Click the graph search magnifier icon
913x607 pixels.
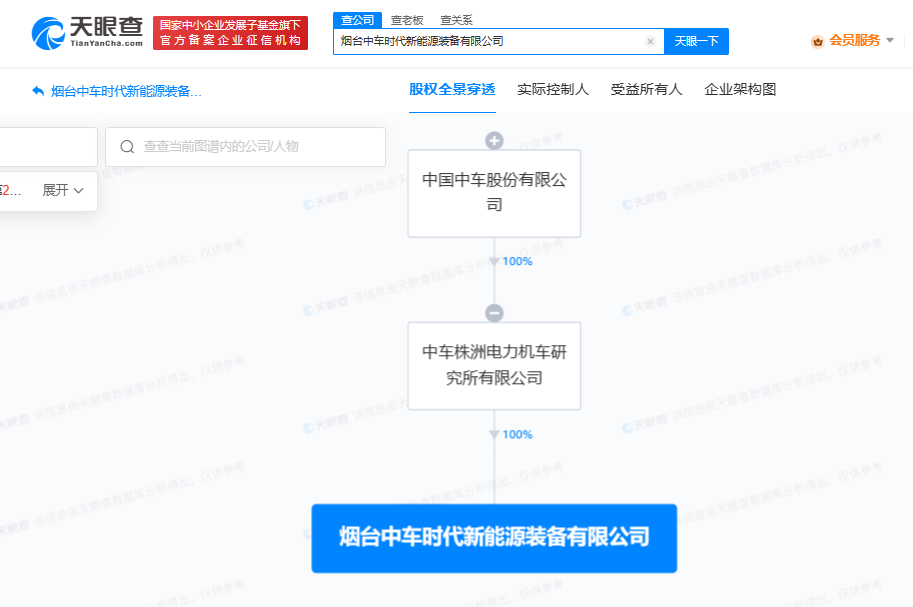pyautogui.click(x=127, y=147)
